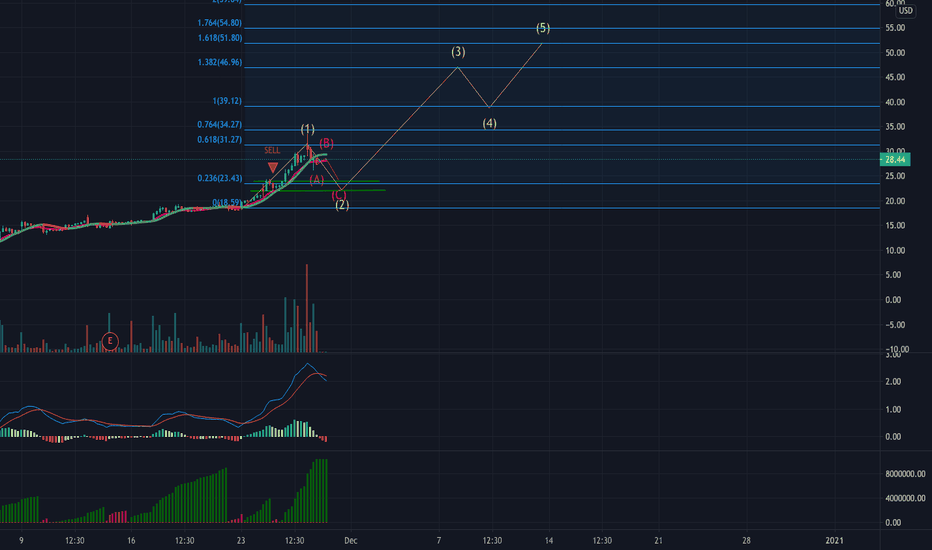Click the USD currency button

click(905, 11)
